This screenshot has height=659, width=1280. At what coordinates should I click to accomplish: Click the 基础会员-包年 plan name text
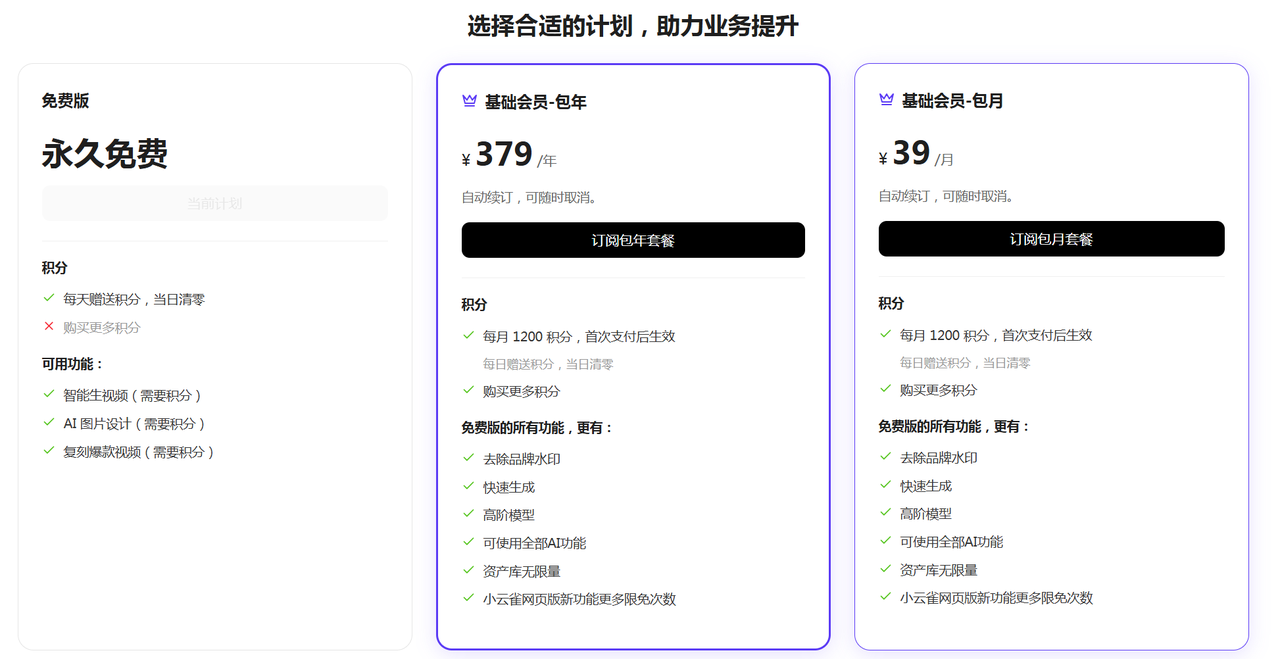point(536,102)
